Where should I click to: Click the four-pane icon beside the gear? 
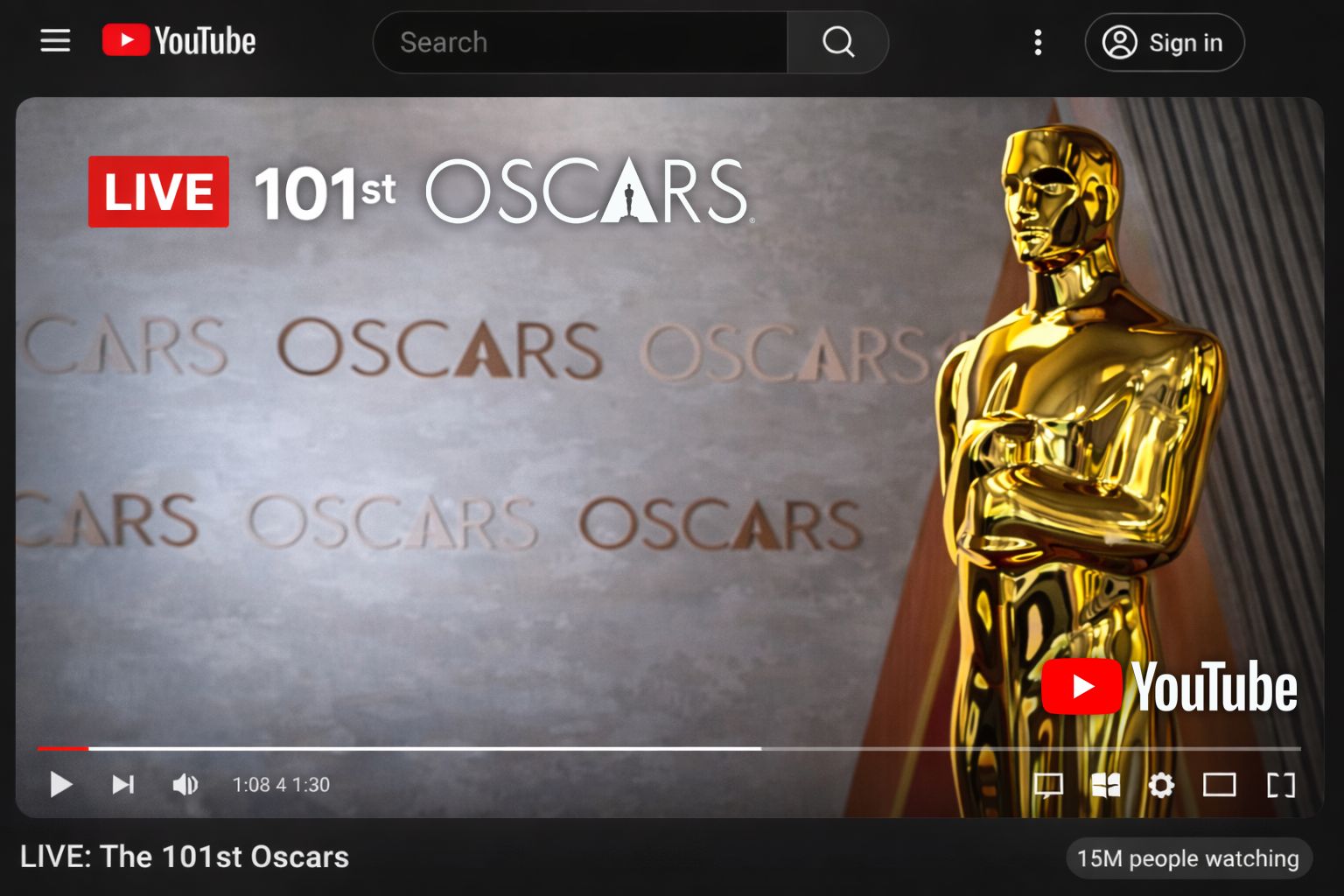click(1106, 785)
